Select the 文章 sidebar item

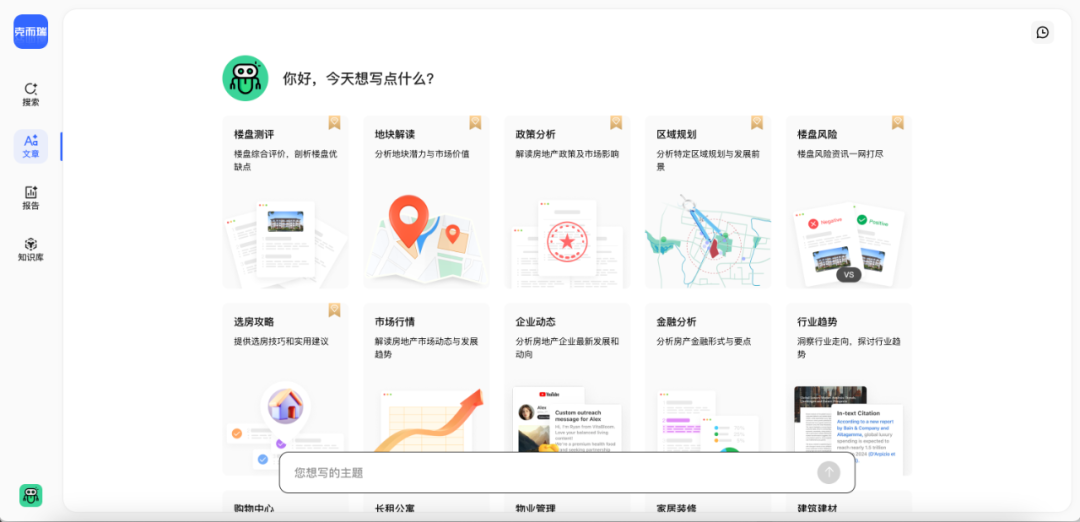pyautogui.click(x=31, y=146)
